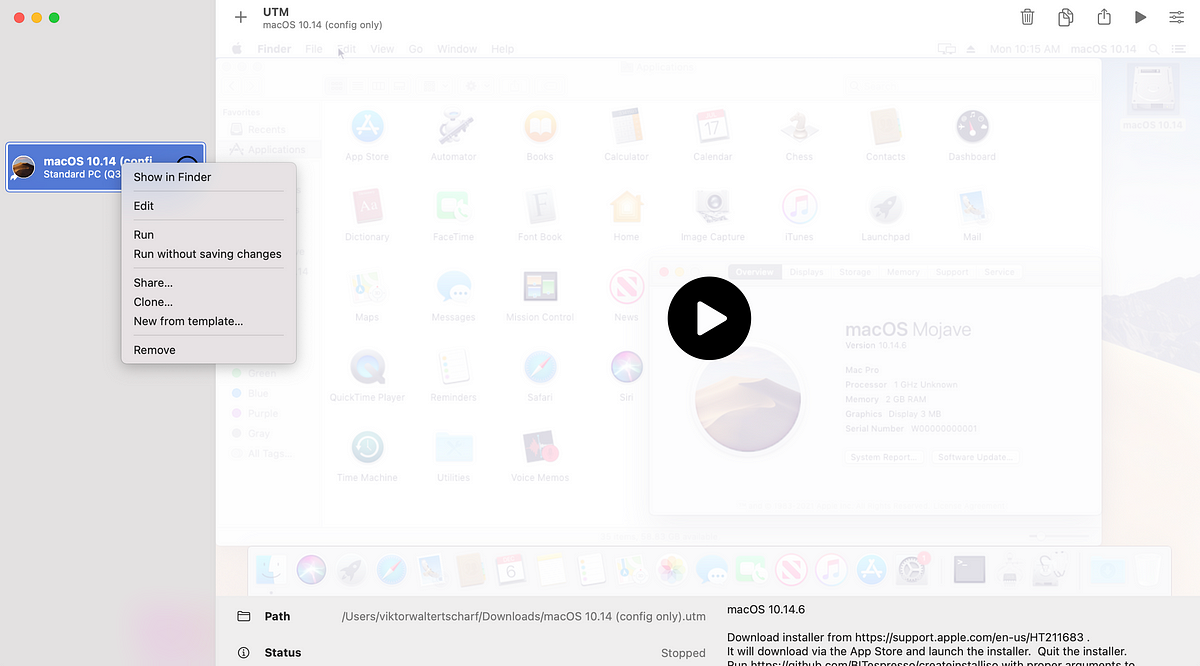1200x666 pixels.
Task: Click the macOS 10.14.6 notes heading
Action: tap(766, 609)
